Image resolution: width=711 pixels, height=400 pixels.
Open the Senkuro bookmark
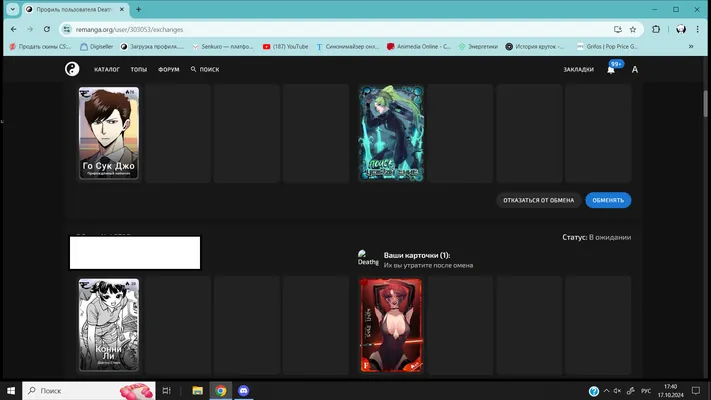[223, 46]
